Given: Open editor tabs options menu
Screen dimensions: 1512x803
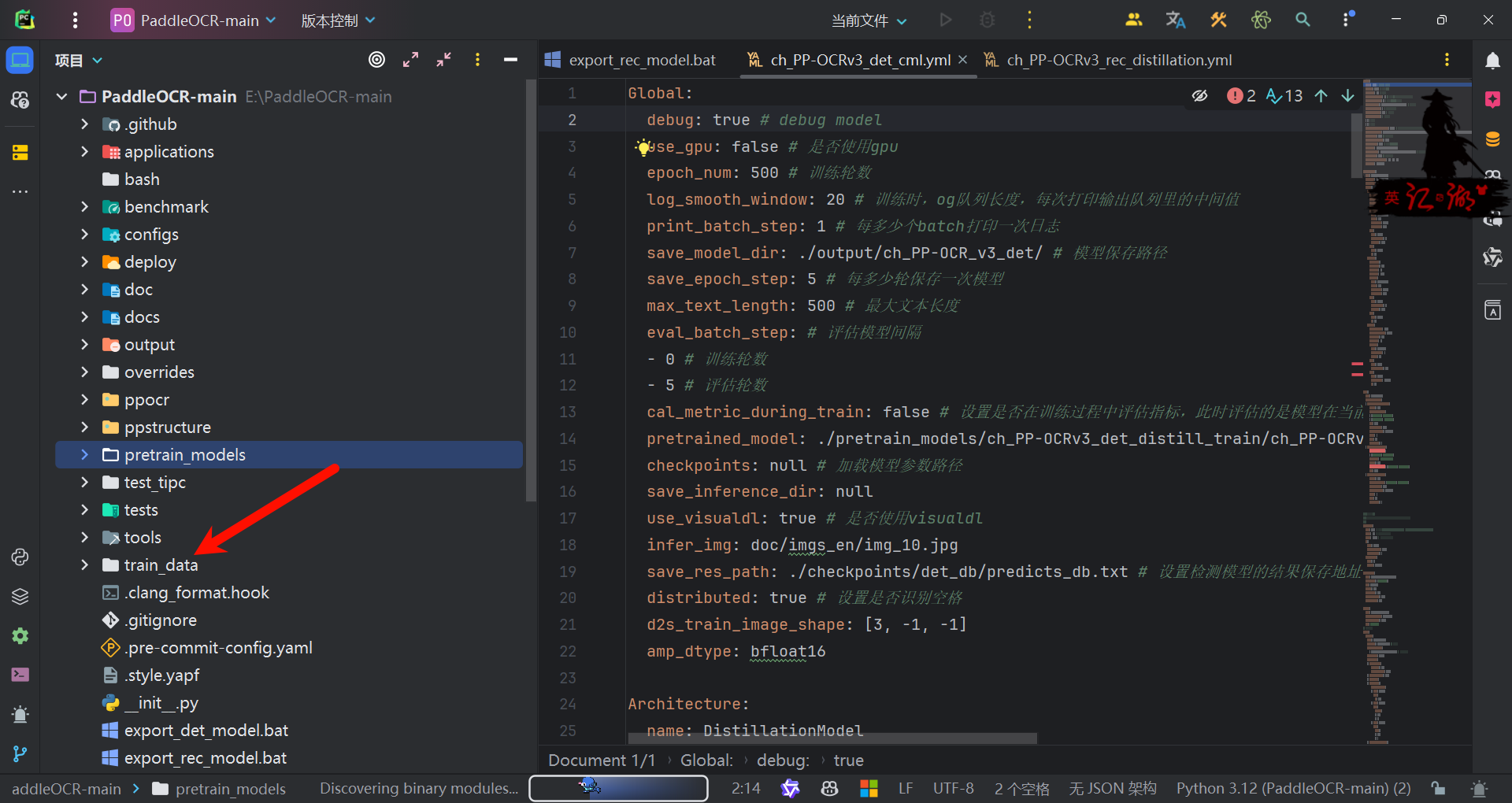Looking at the screenshot, I should click(x=1447, y=60).
